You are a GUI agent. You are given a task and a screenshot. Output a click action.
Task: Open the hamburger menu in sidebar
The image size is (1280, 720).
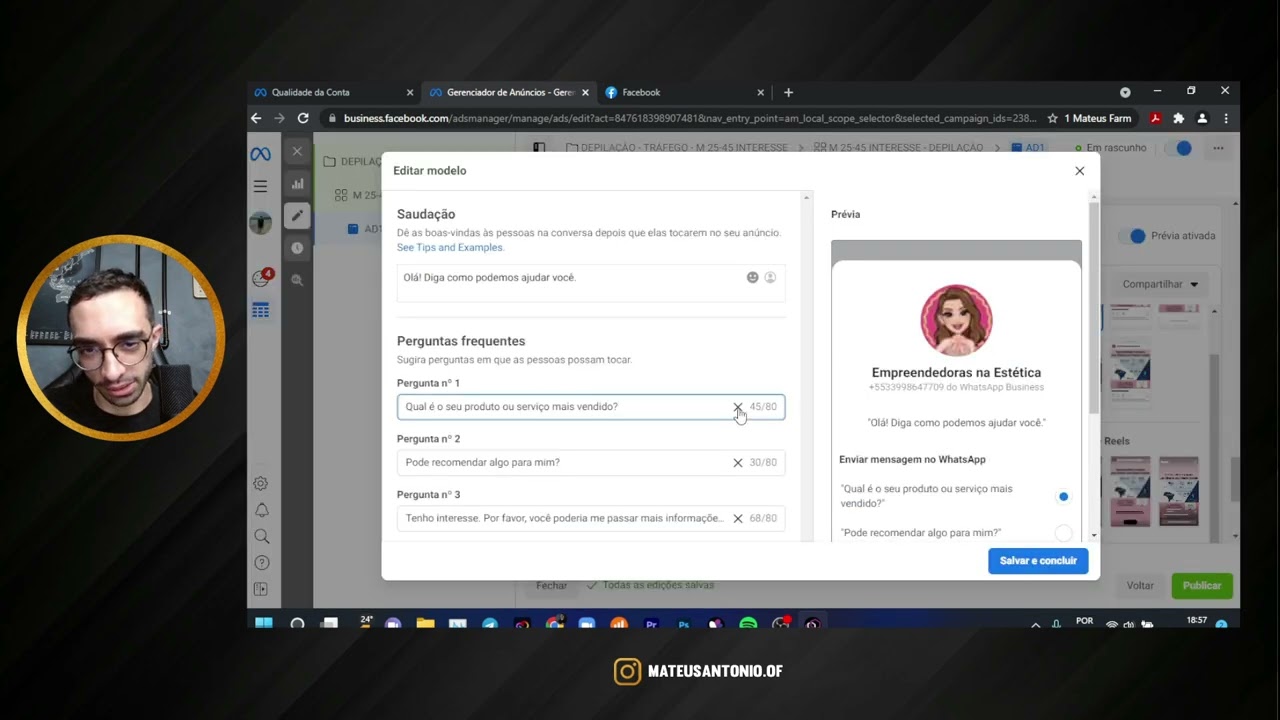pos(260,186)
